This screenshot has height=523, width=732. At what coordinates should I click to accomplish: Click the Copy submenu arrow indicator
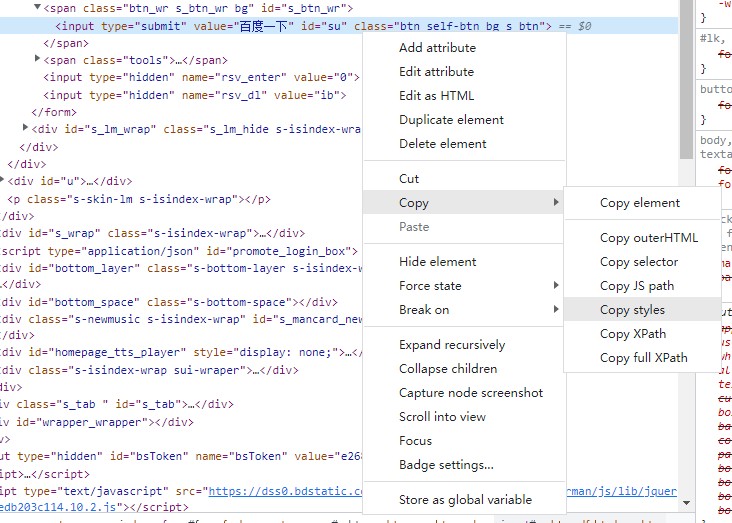point(556,202)
